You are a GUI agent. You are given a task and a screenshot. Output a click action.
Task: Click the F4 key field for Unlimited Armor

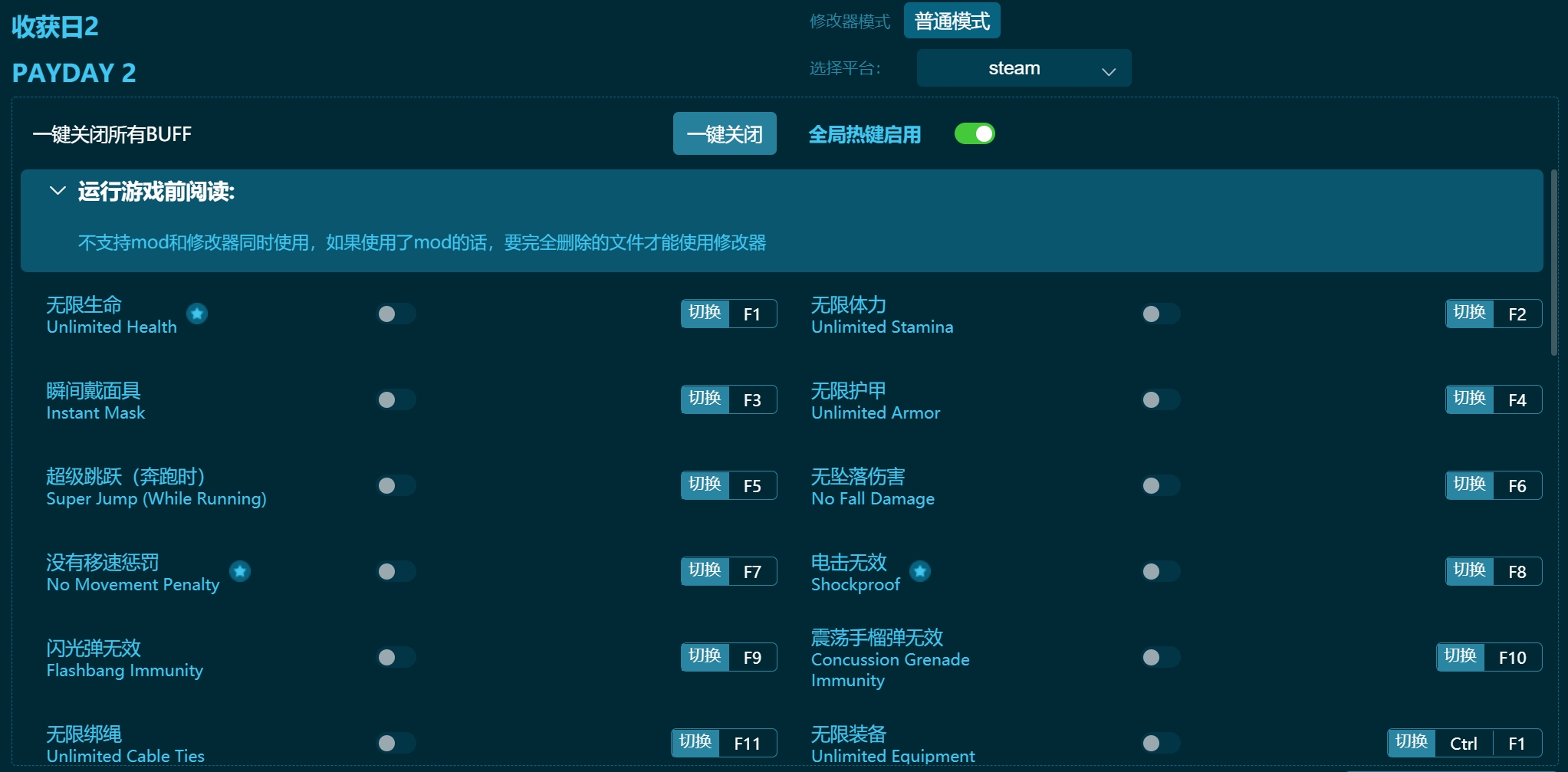click(1517, 399)
